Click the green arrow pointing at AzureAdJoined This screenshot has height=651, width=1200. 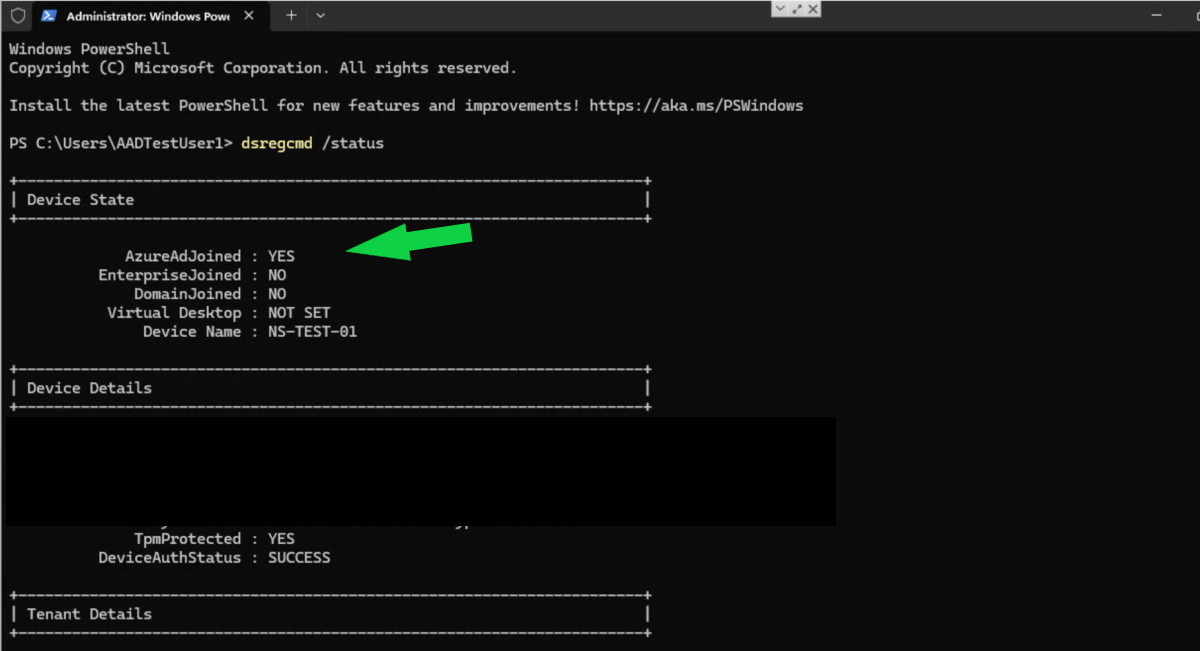410,243
